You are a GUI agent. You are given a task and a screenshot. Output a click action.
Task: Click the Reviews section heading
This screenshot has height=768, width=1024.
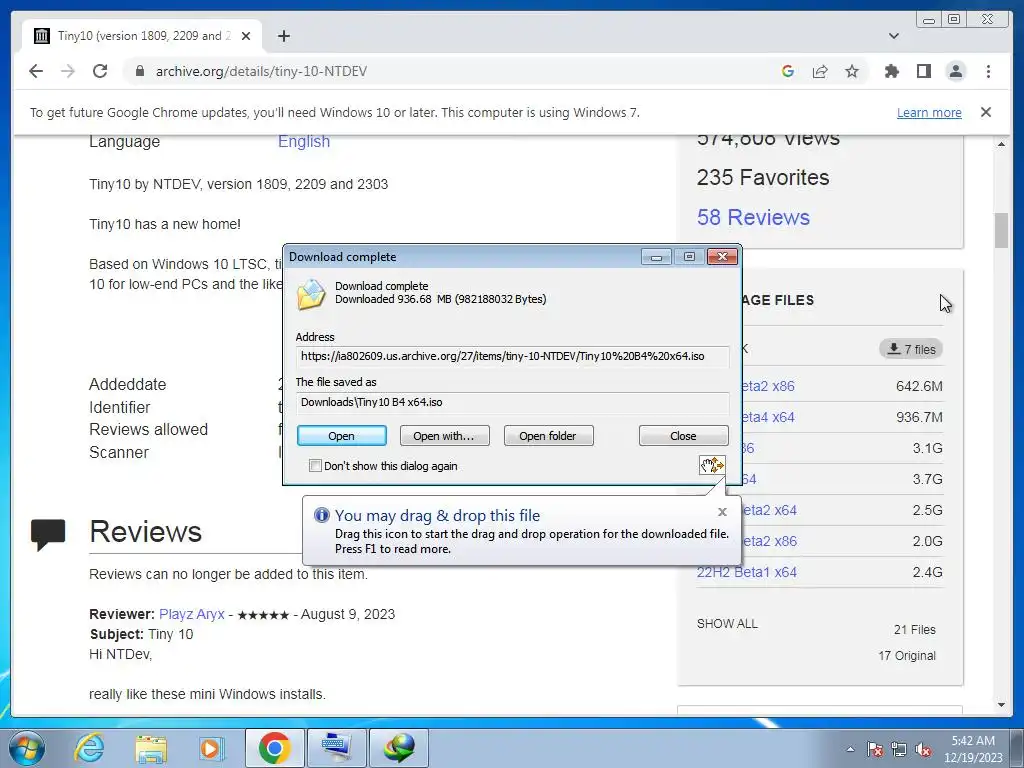click(146, 532)
